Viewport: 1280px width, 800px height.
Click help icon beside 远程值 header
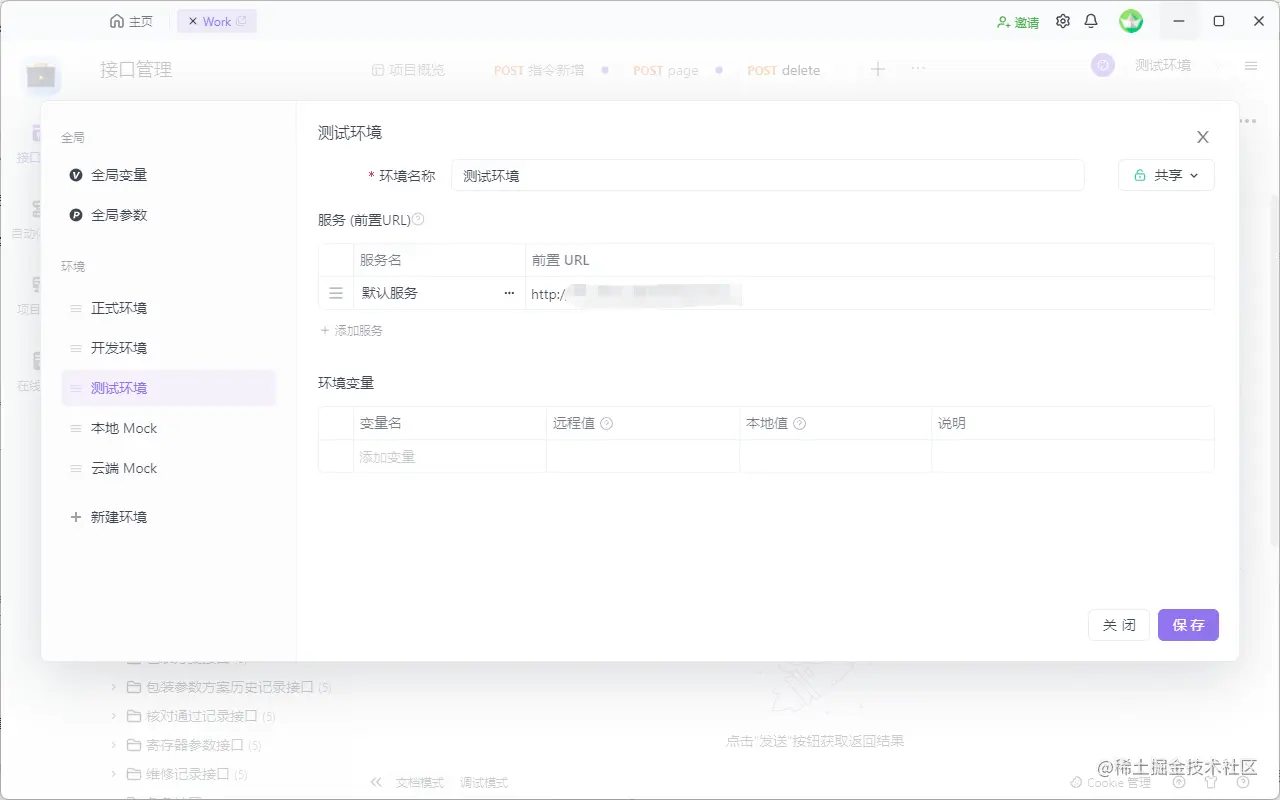pos(606,423)
